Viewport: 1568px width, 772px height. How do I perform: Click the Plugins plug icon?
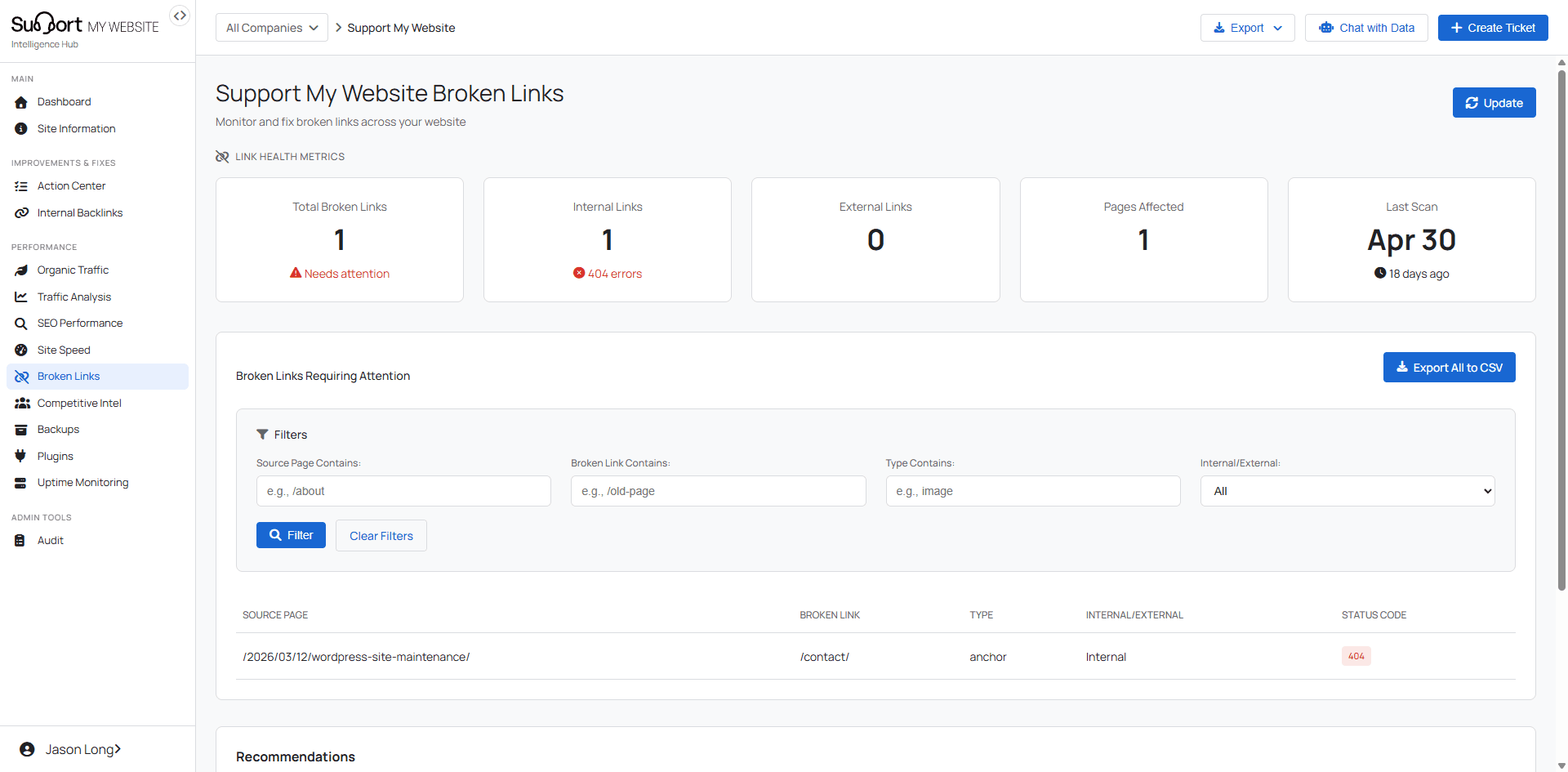coord(20,457)
